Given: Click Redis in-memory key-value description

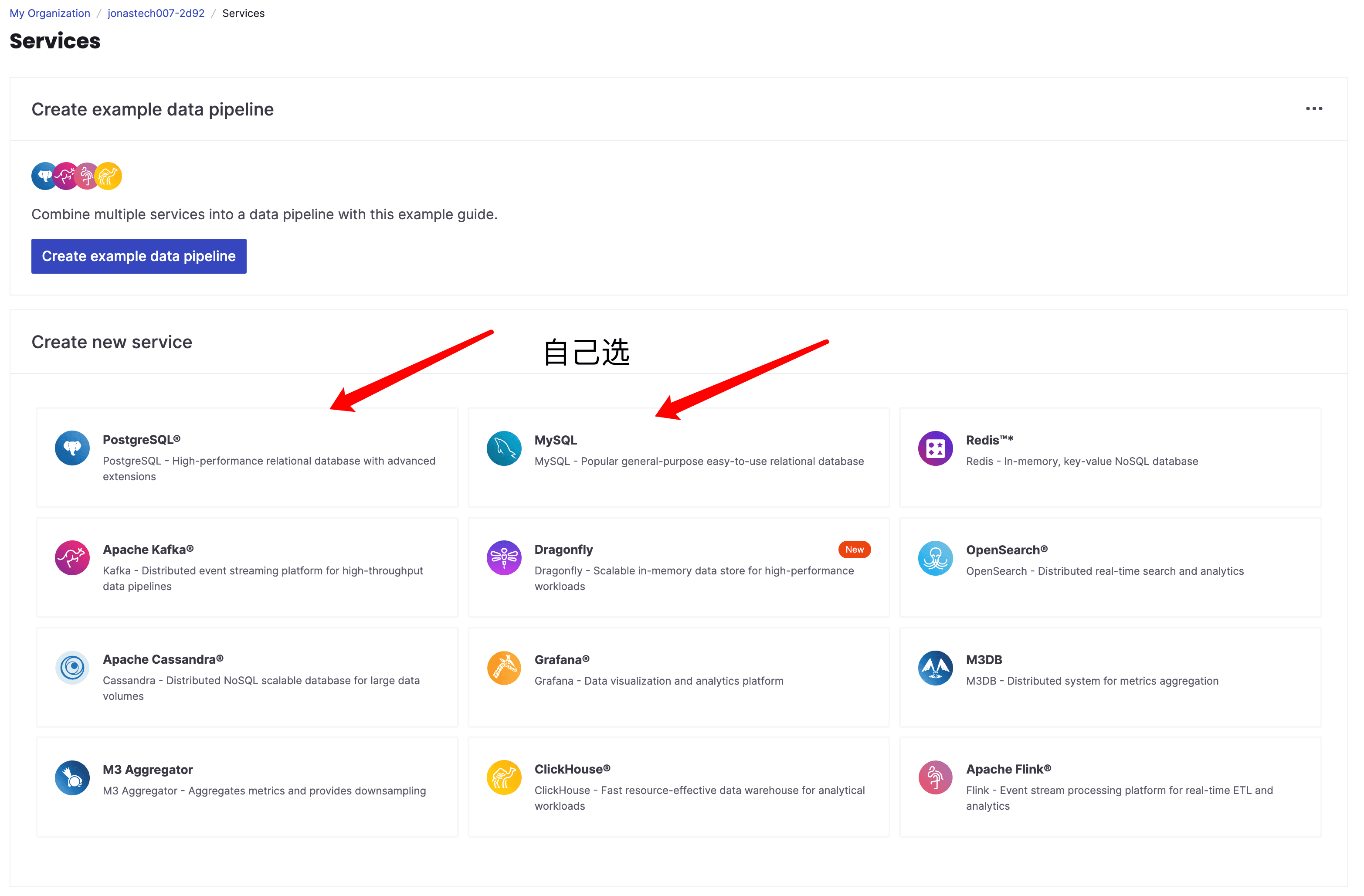Looking at the screenshot, I should [x=1082, y=462].
